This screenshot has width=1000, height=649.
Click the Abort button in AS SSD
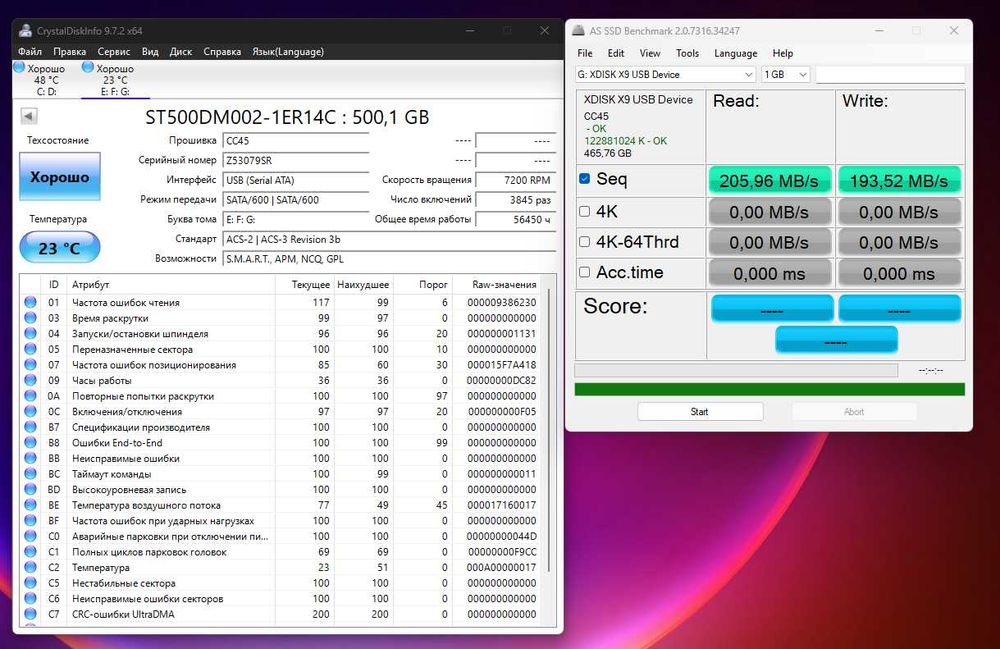(854, 412)
